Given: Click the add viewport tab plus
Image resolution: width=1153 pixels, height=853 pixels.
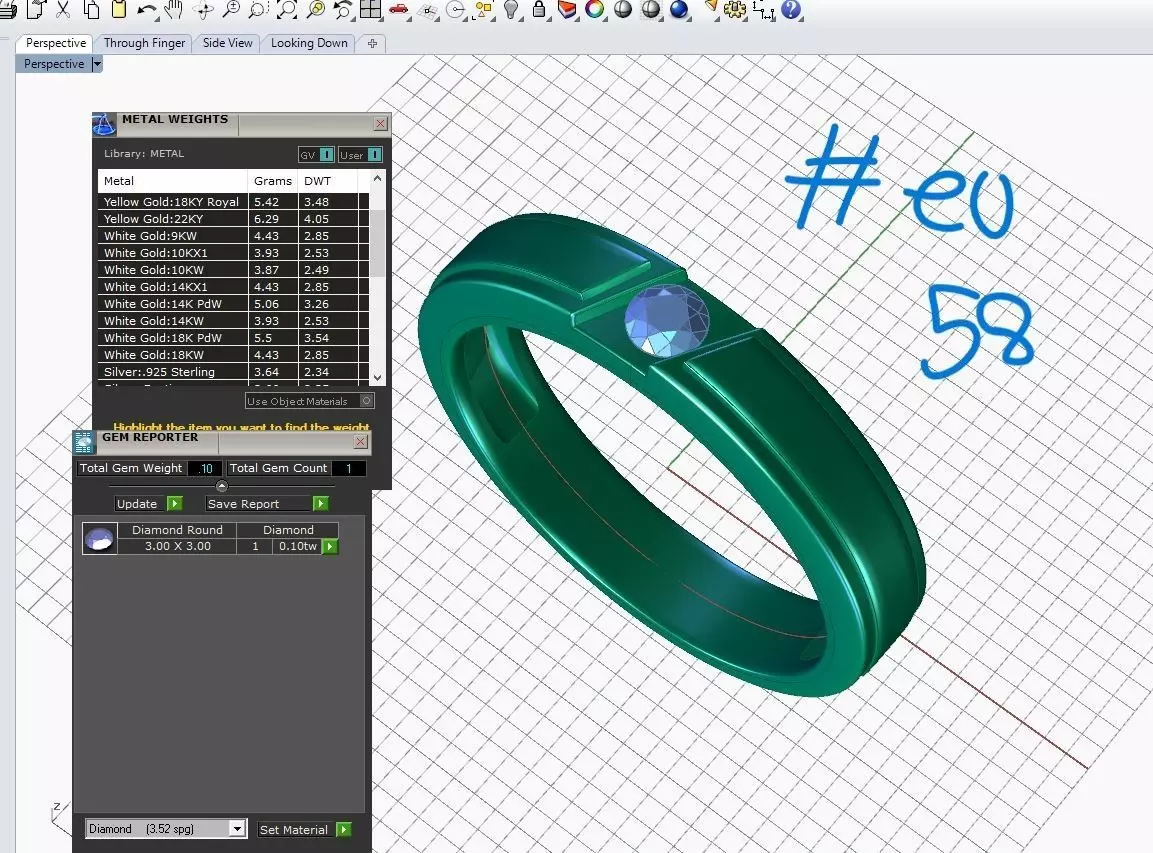Looking at the screenshot, I should pos(372,43).
